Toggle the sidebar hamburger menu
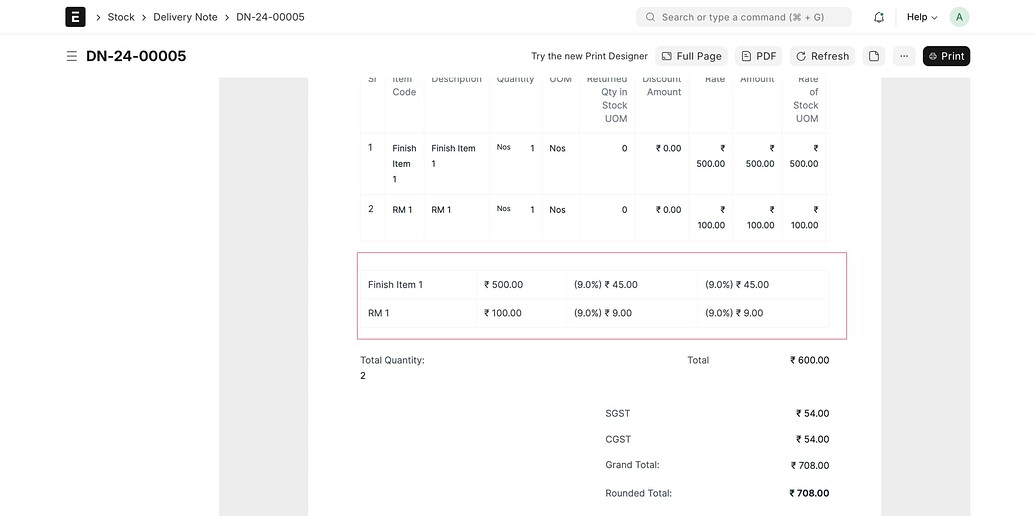This screenshot has height=516, width=1035. [72, 56]
